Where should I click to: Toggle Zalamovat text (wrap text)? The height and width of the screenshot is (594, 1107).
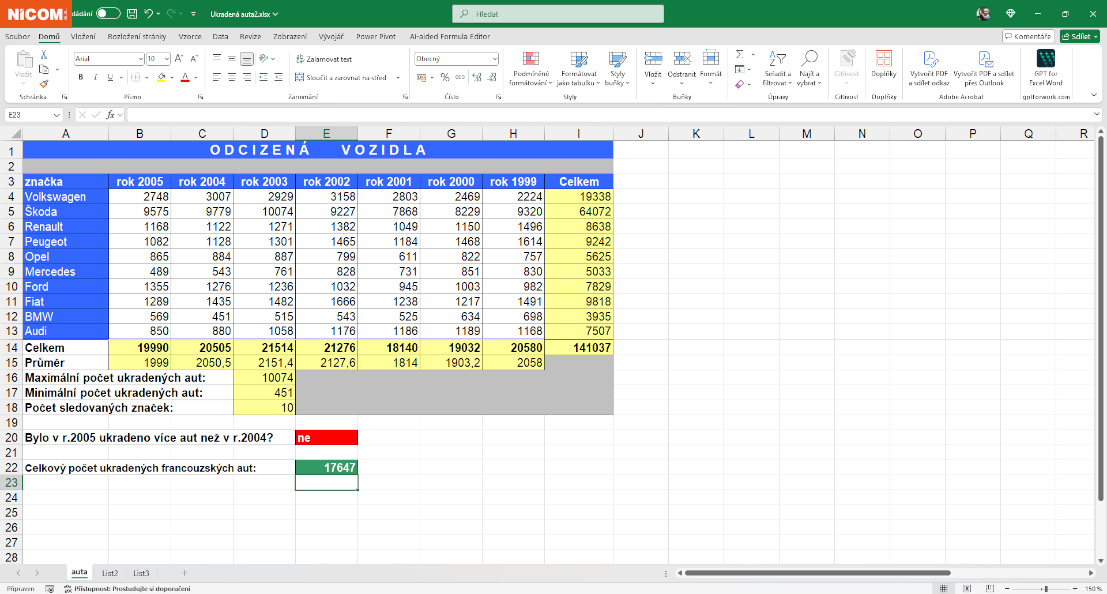coord(323,59)
